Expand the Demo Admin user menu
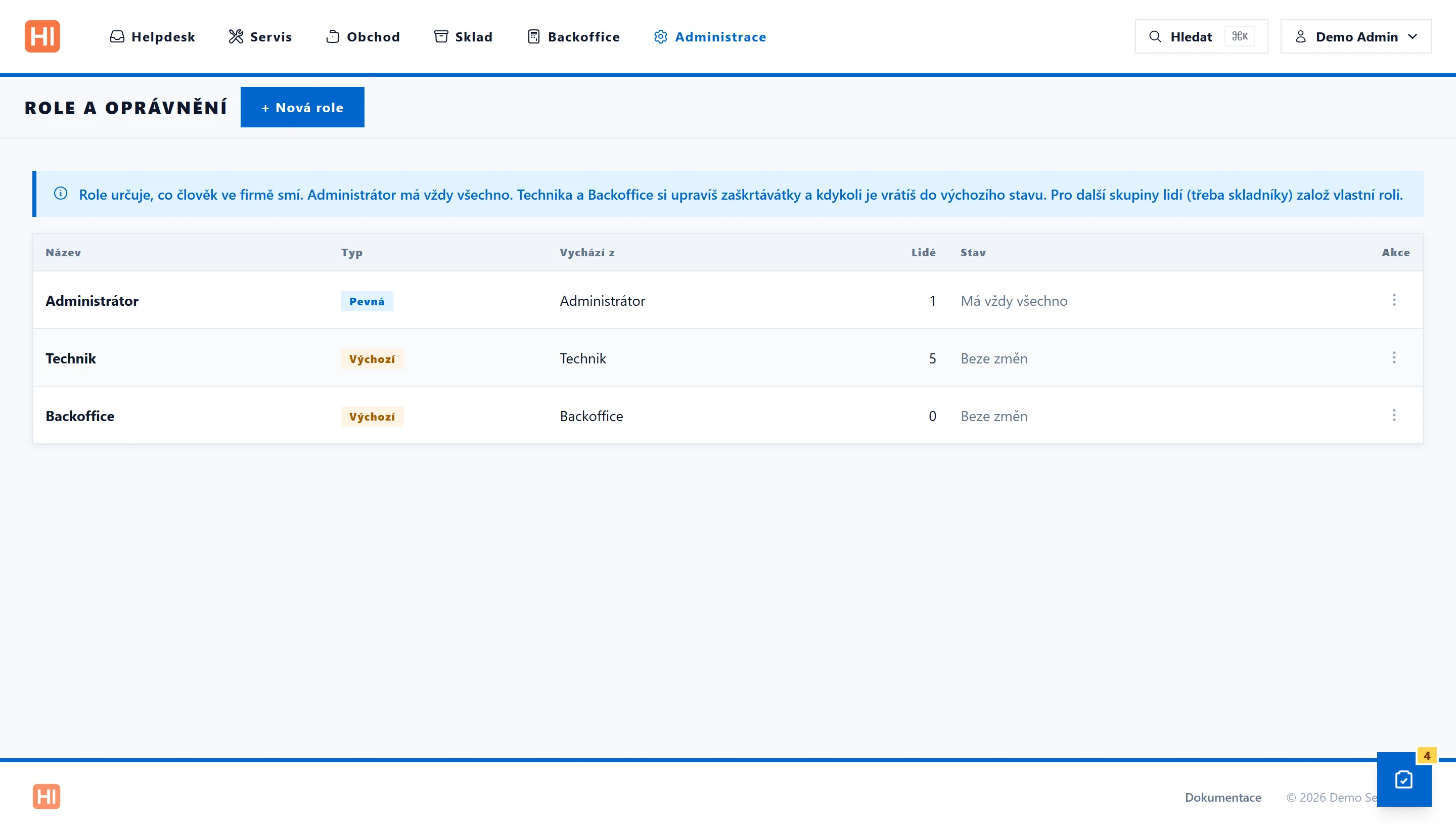 click(1355, 36)
